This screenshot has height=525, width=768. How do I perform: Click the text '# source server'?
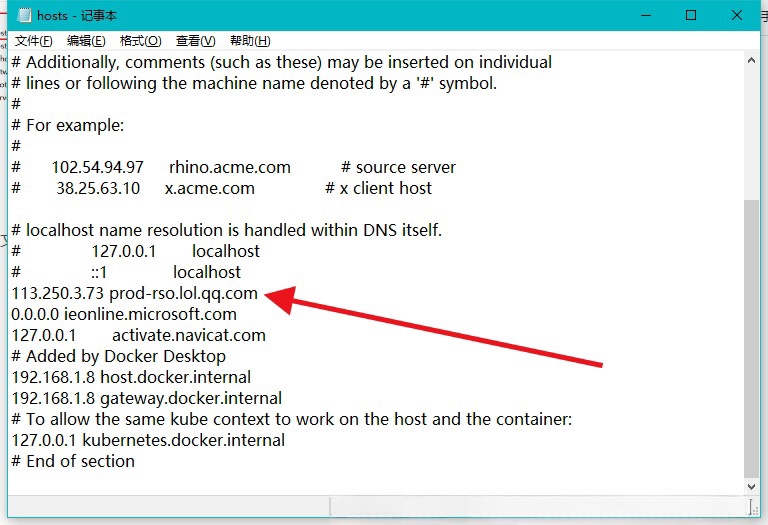coord(398,167)
